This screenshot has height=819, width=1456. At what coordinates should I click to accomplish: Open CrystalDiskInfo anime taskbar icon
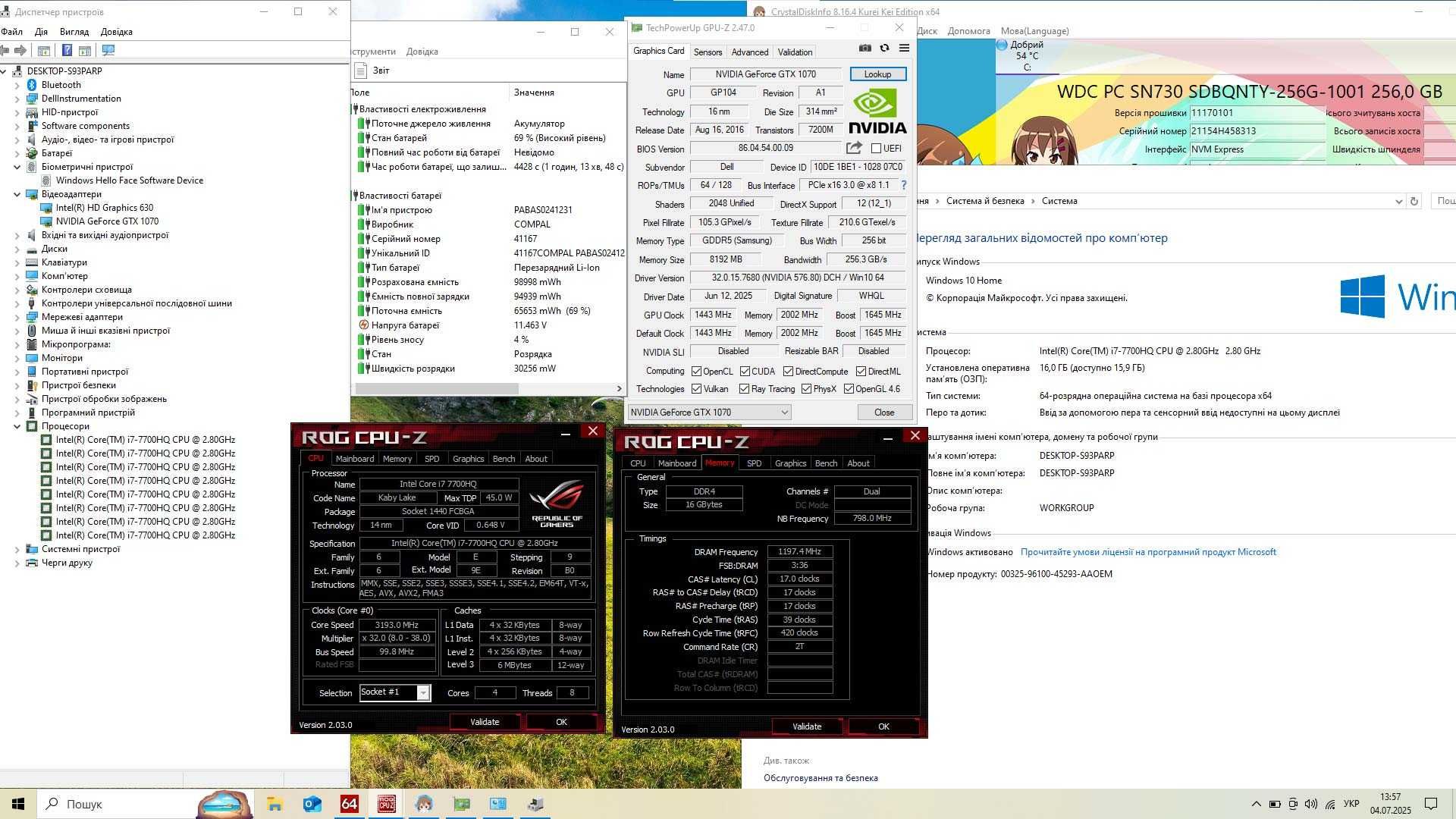point(423,804)
